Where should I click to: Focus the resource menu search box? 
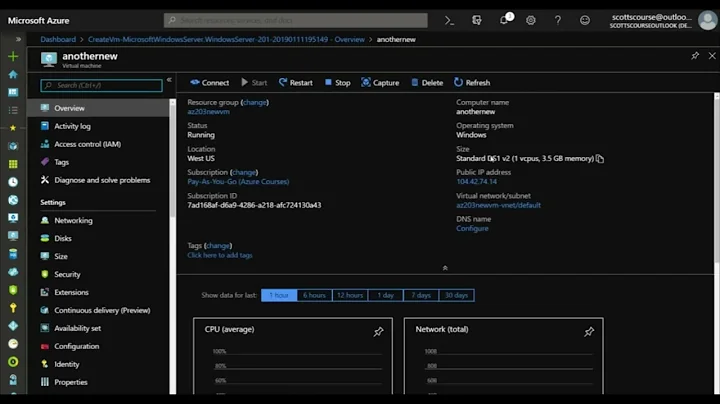(101, 85)
